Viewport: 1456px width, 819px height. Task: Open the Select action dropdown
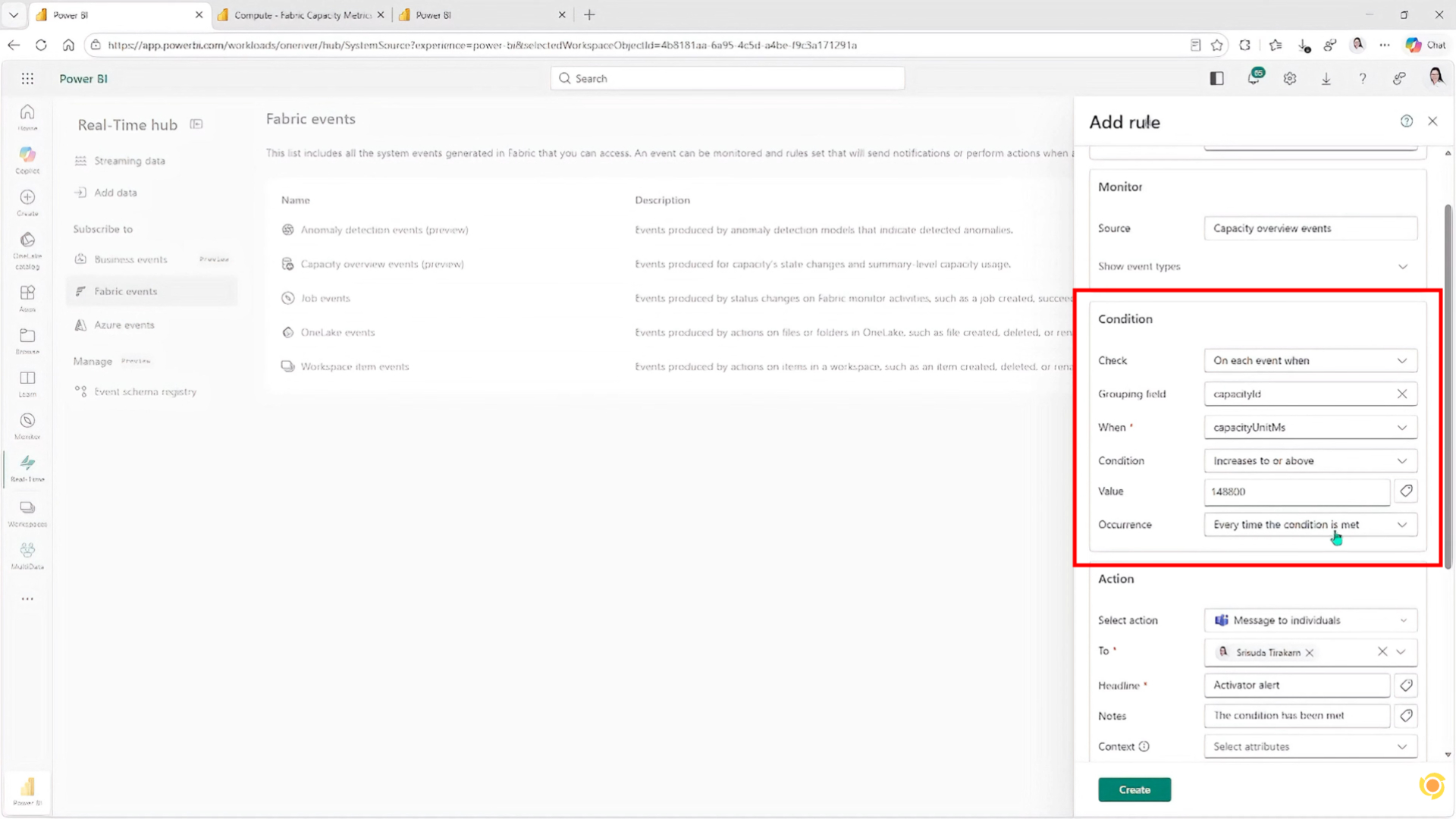click(x=1310, y=620)
